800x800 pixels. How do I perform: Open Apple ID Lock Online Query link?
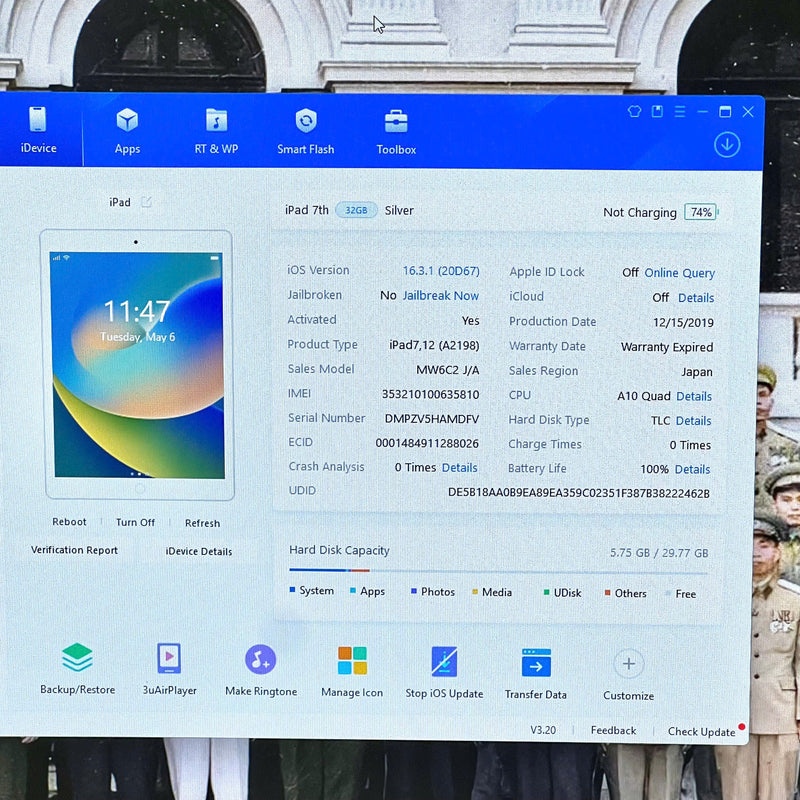(x=680, y=273)
